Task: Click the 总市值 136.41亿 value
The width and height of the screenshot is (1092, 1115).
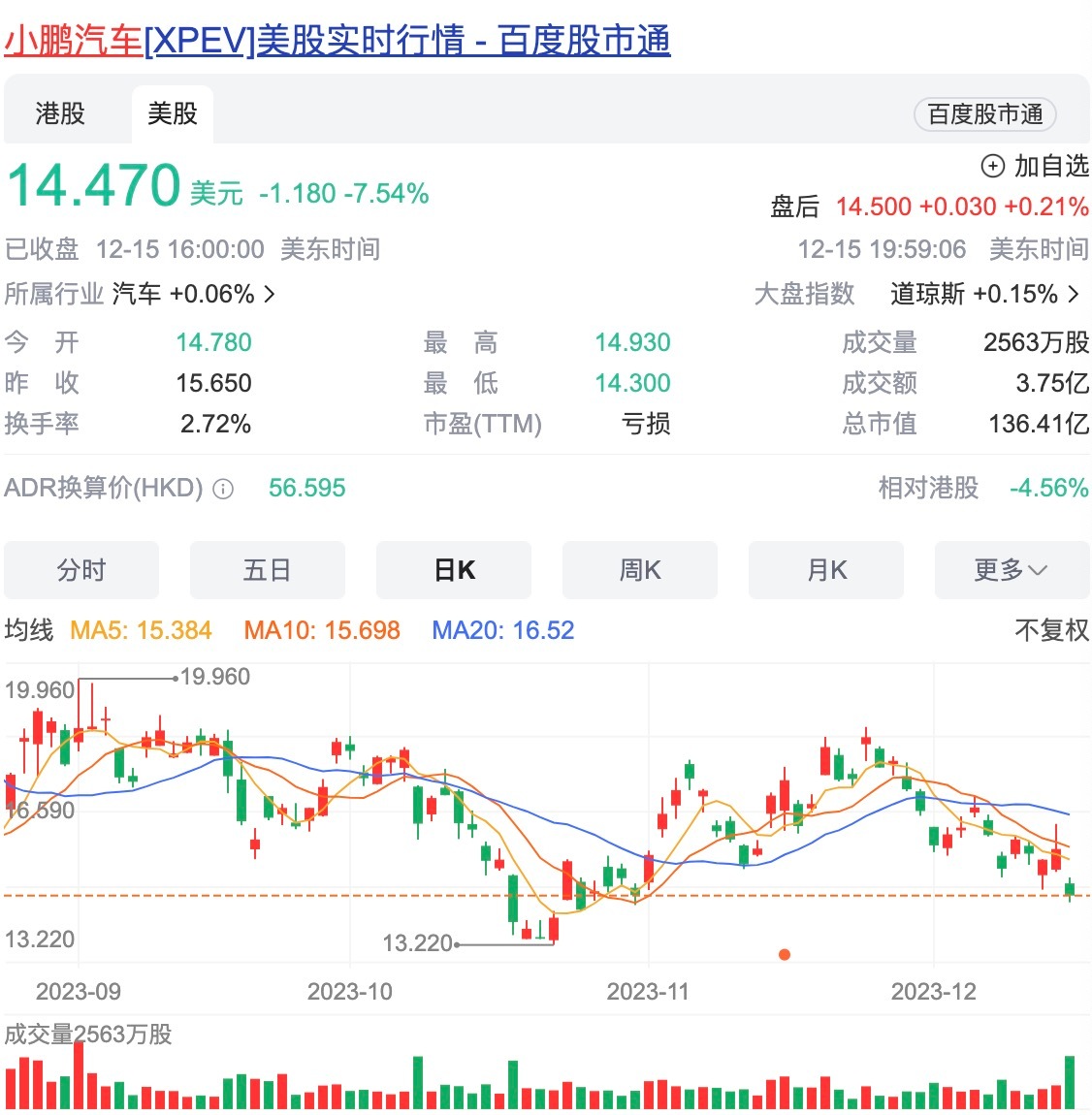Action: (1039, 424)
